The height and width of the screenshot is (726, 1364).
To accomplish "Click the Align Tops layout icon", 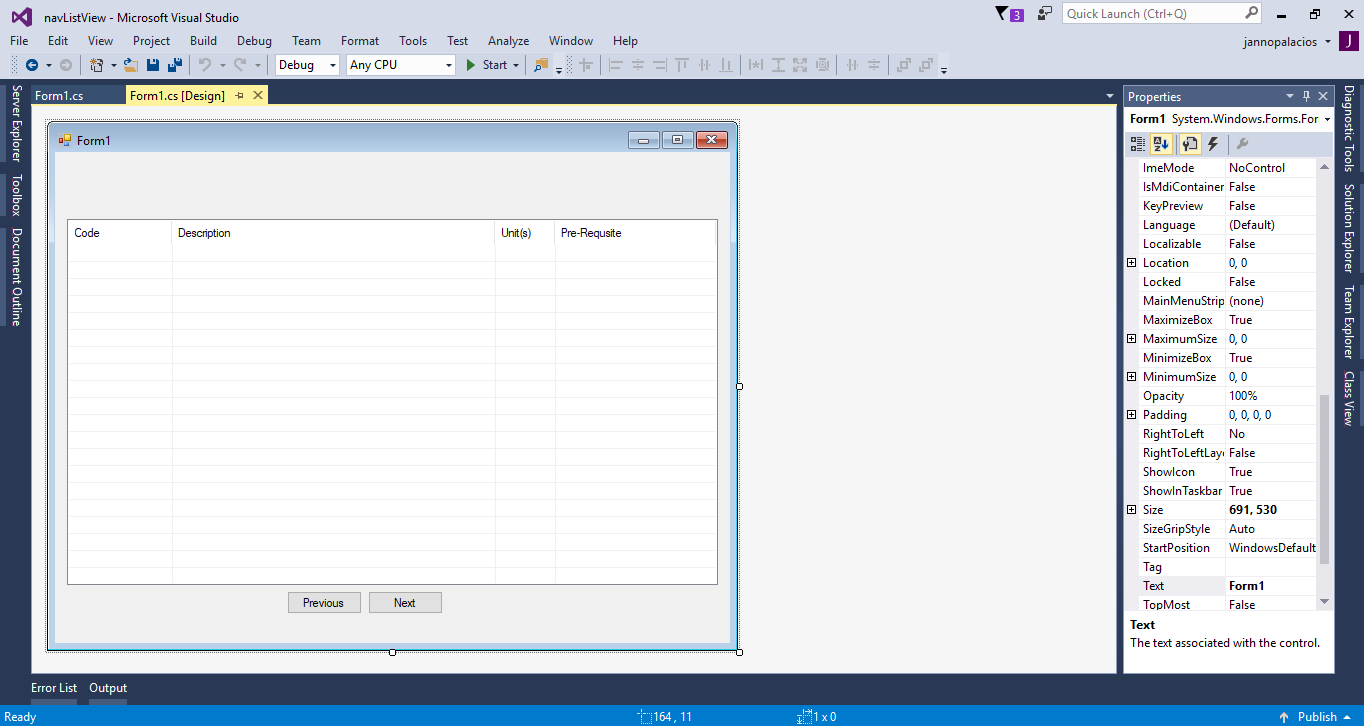I will pos(682,65).
